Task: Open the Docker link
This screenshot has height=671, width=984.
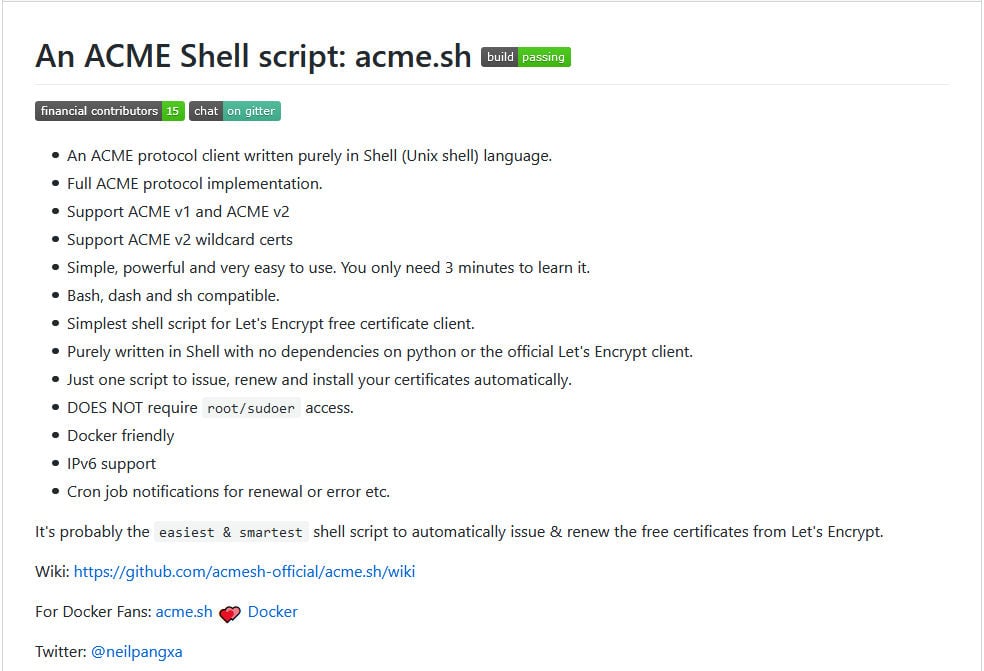Action: tap(273, 612)
